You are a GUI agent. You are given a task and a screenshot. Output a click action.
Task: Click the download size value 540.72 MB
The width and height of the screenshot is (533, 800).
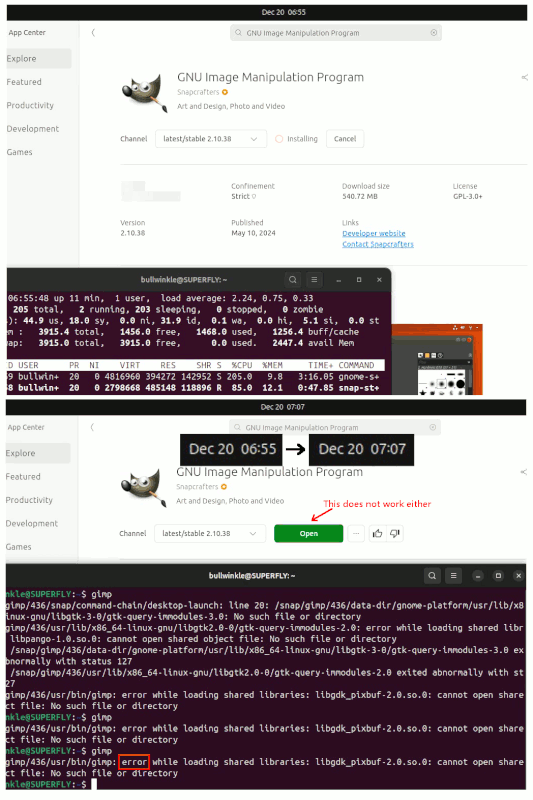pyautogui.click(x=360, y=196)
